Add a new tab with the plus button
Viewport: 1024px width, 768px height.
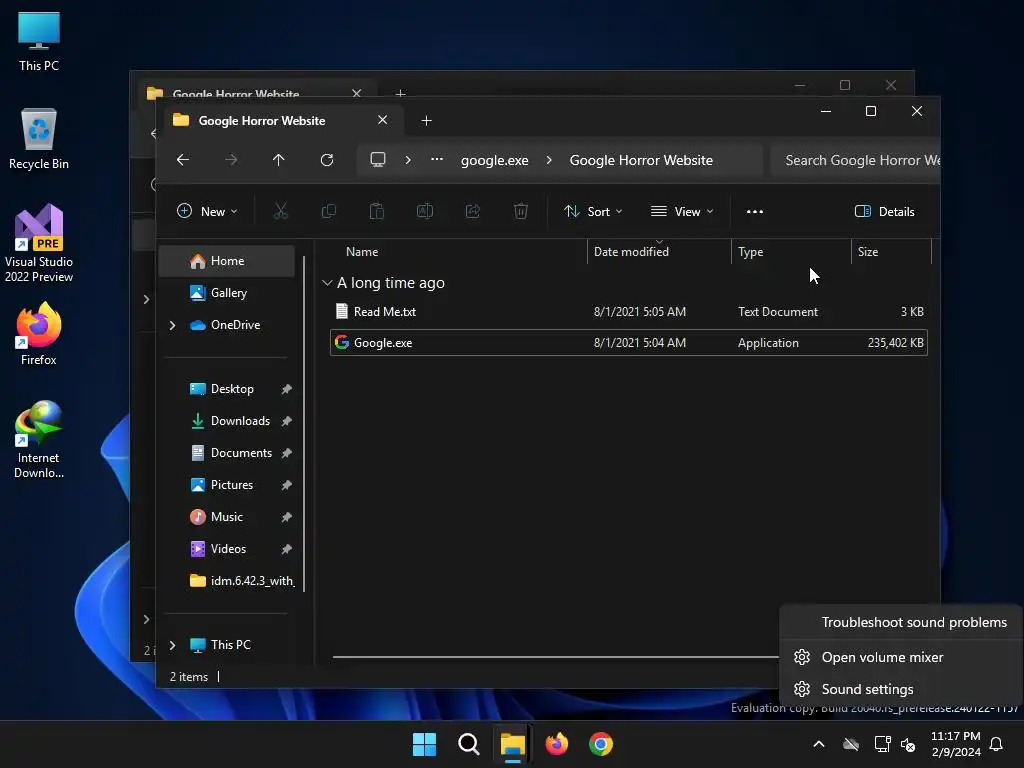[x=426, y=120]
